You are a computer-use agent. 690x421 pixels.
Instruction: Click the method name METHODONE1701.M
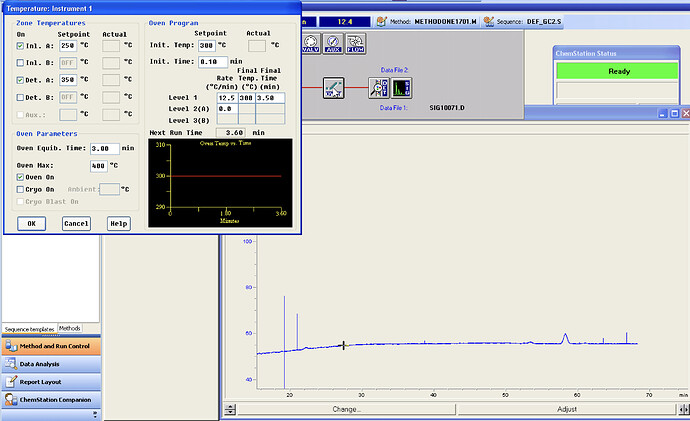(x=445, y=22)
